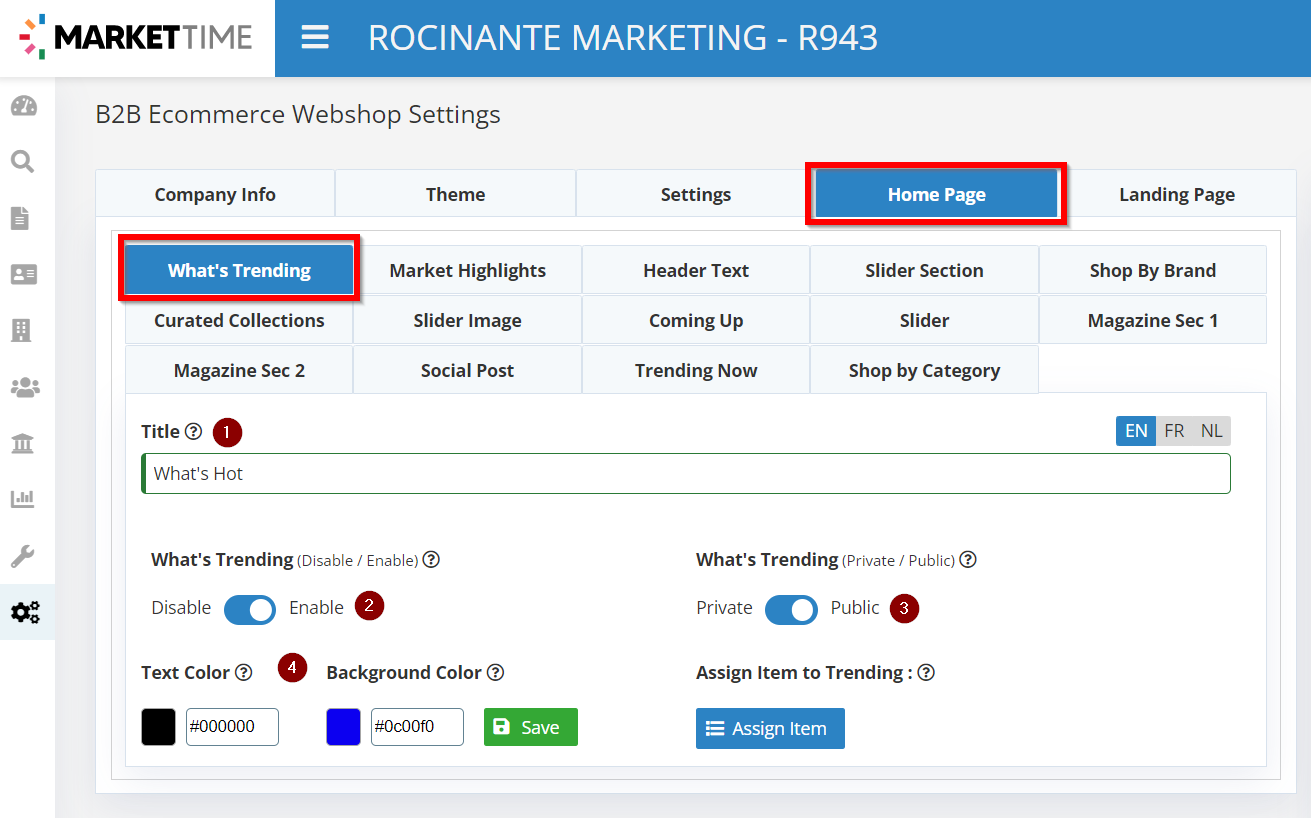This screenshot has width=1311, height=818.
Task: Open the hamburger menu icon
Action: point(315,38)
